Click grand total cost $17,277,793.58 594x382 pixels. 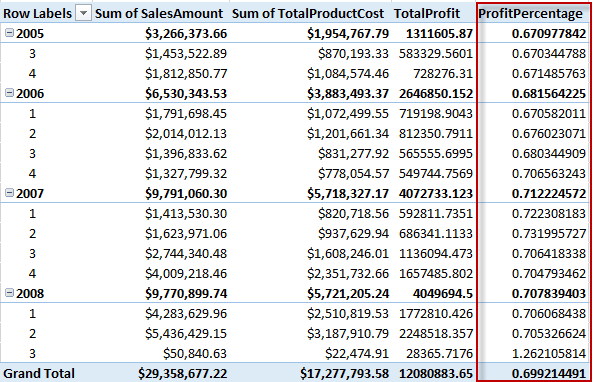point(344,374)
